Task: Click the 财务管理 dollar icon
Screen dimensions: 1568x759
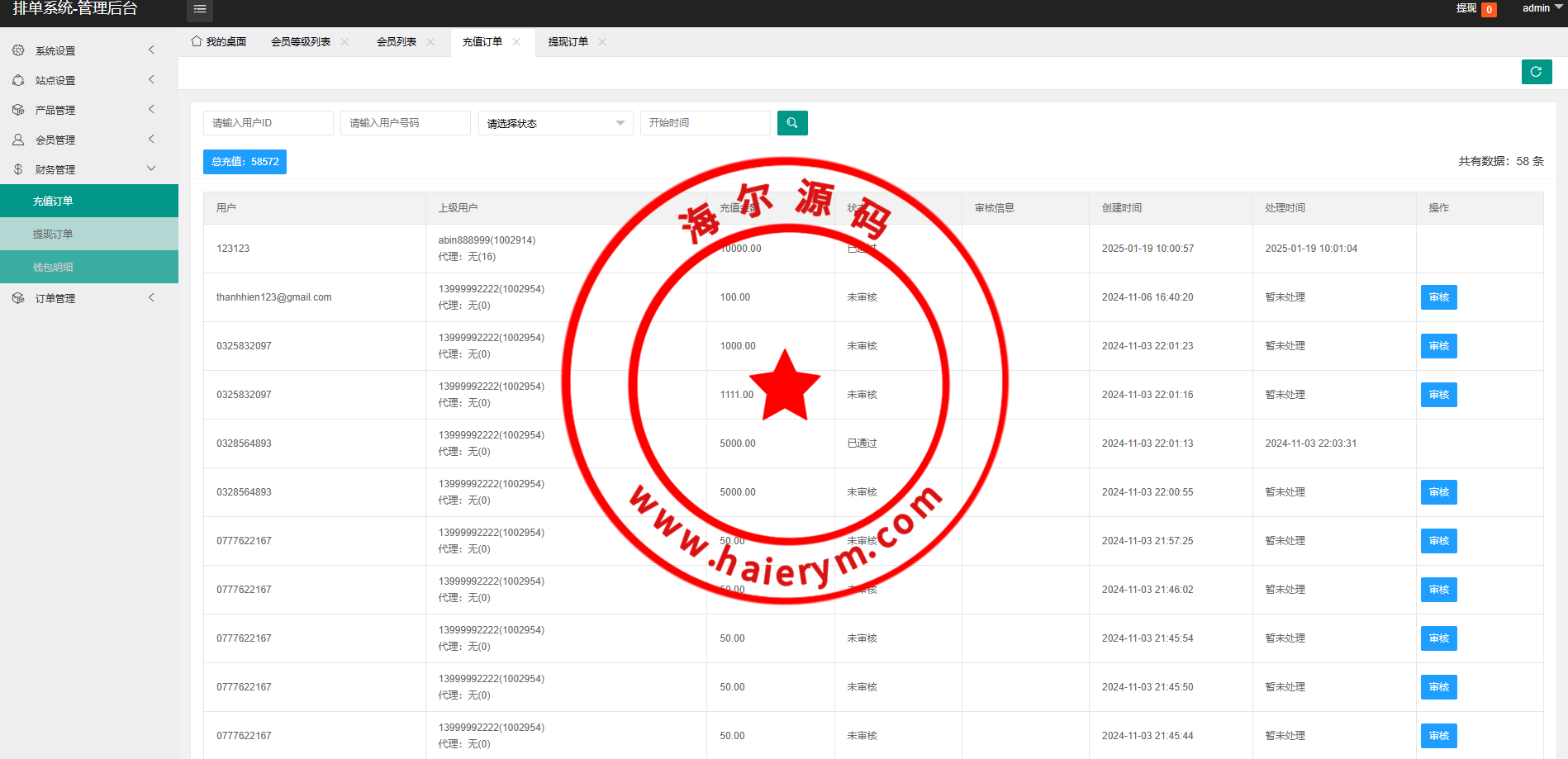Action: tap(18, 169)
